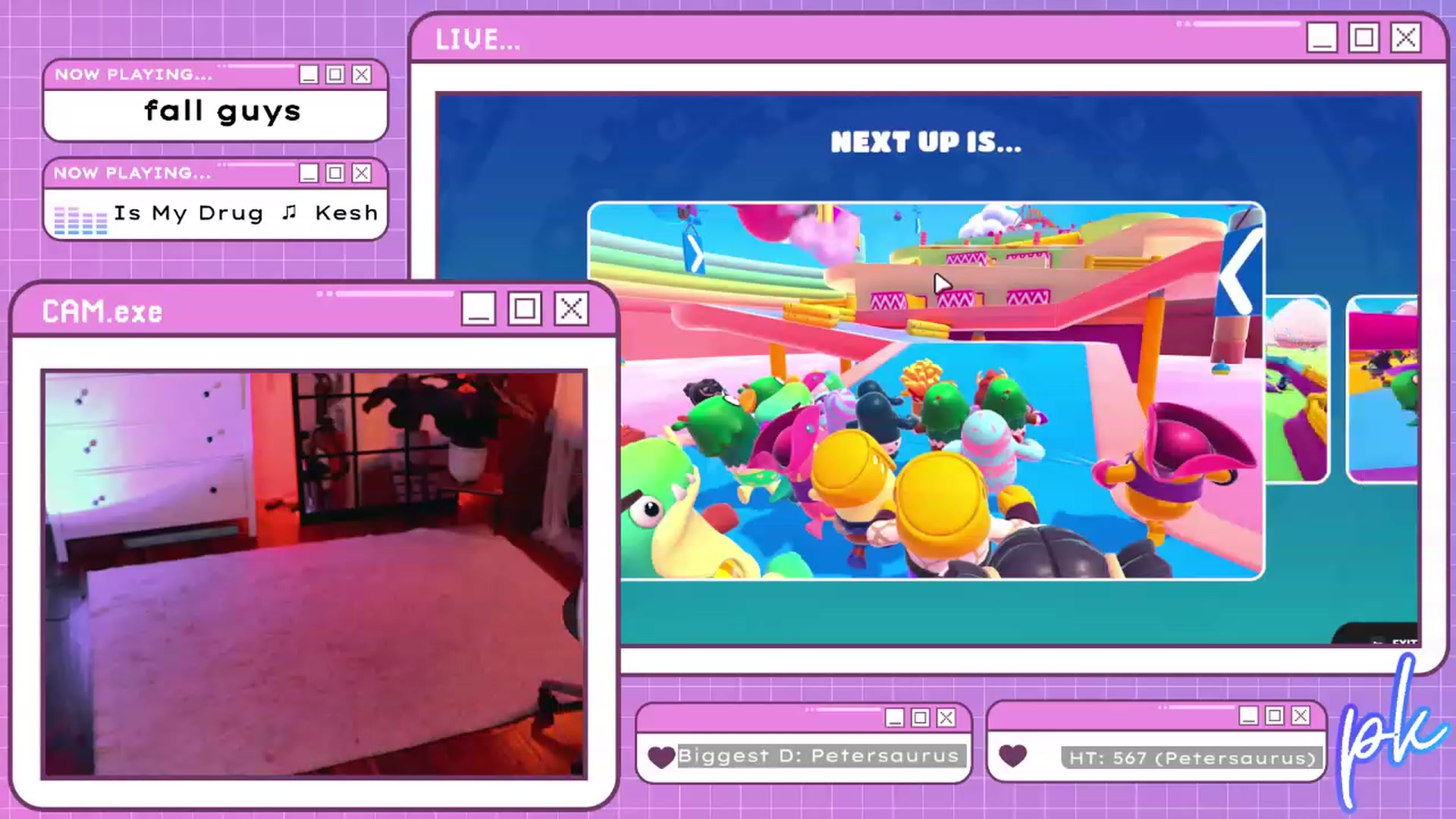This screenshot has width=1456, height=819.
Task: Minimize the HT: 567 panel
Action: click(1249, 715)
